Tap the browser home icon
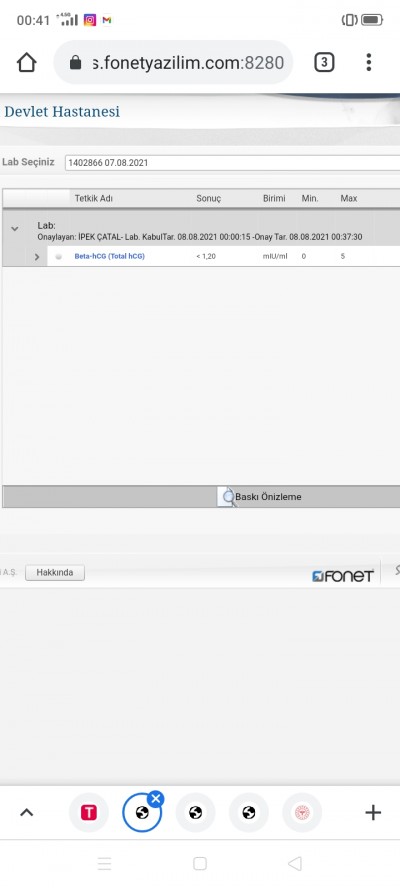This screenshot has width=400, height=888. (27, 62)
